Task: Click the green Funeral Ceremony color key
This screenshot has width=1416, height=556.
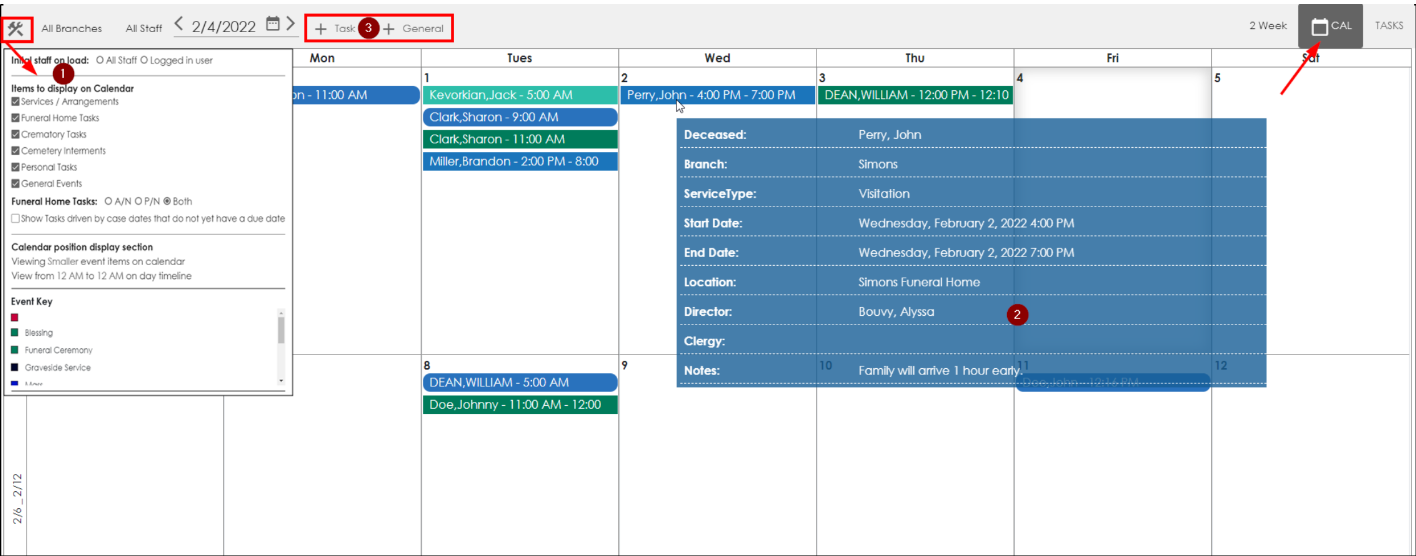Action: [x=15, y=350]
